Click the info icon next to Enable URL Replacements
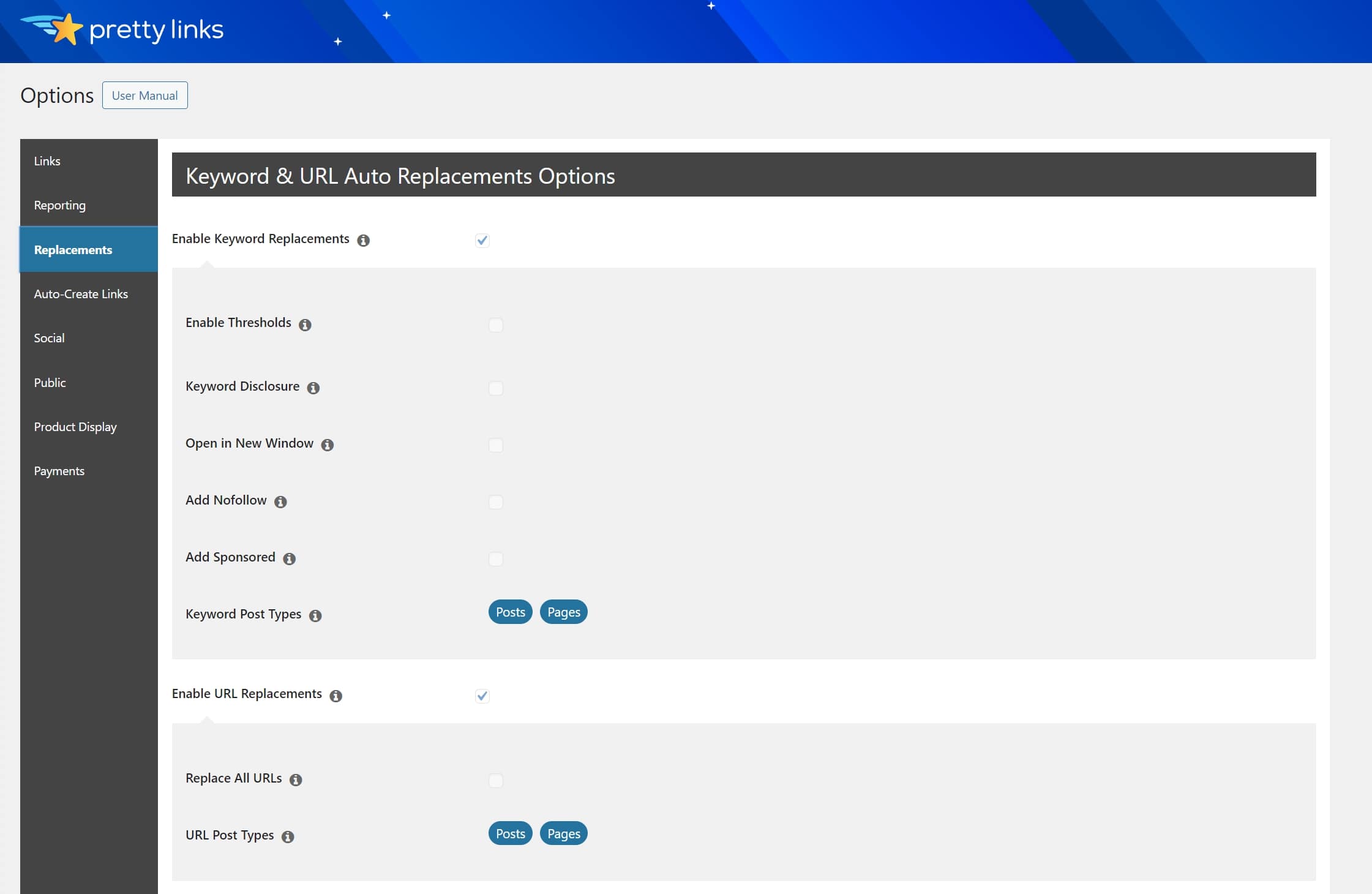 336,694
